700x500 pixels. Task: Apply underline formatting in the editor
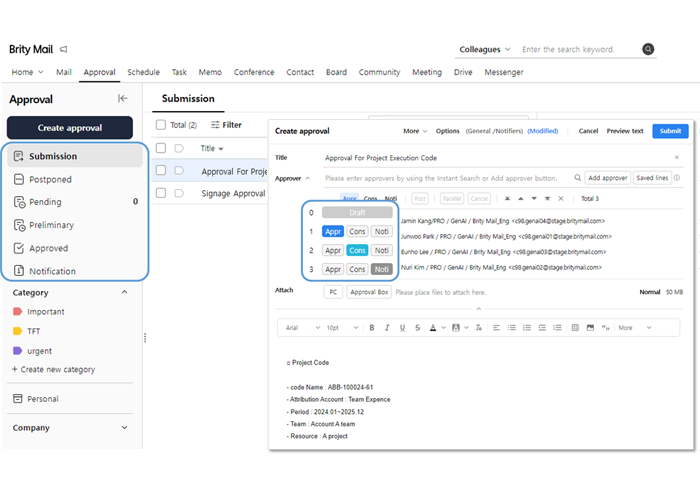point(401,327)
